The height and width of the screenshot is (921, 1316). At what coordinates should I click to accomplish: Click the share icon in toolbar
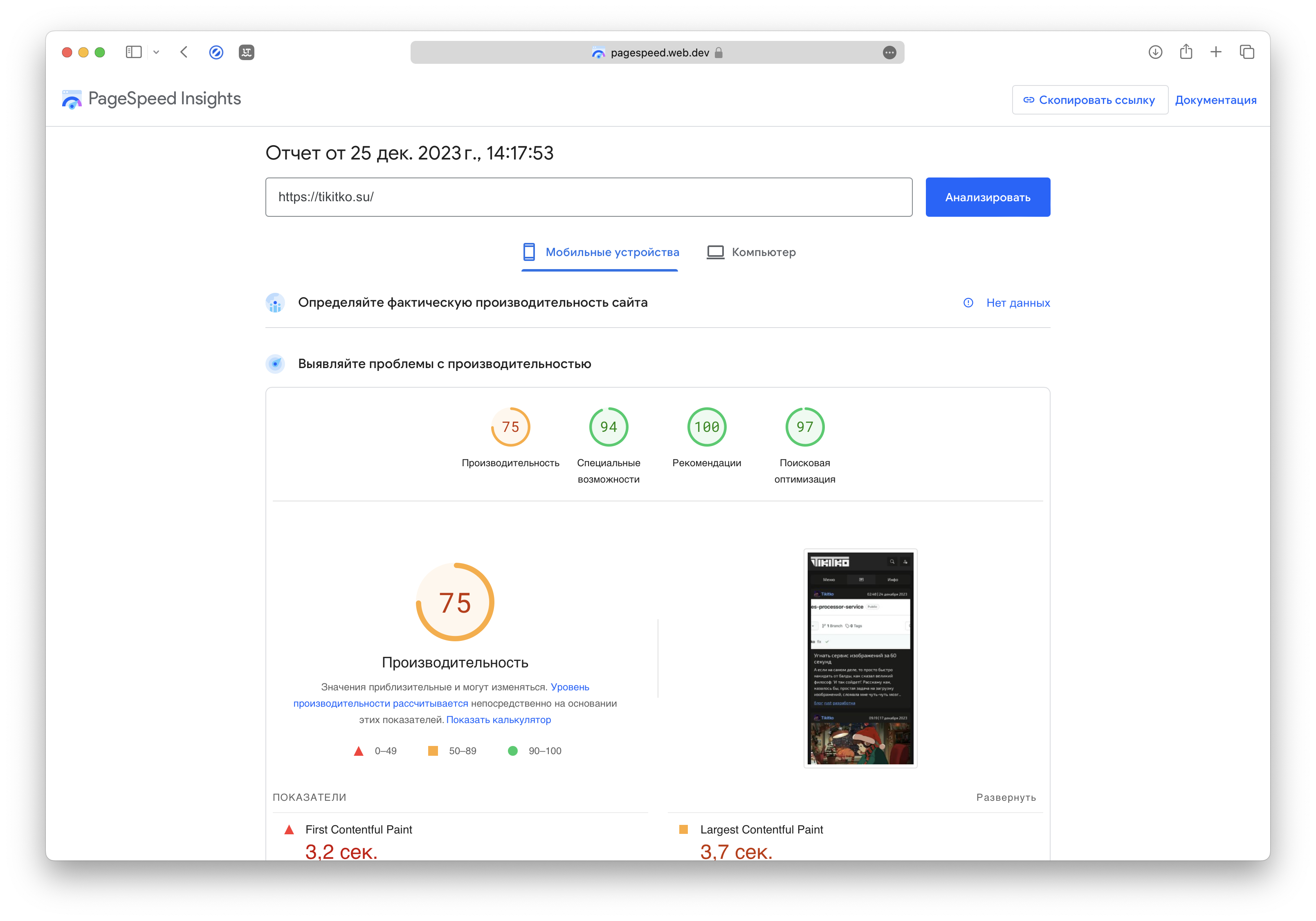coord(1186,52)
